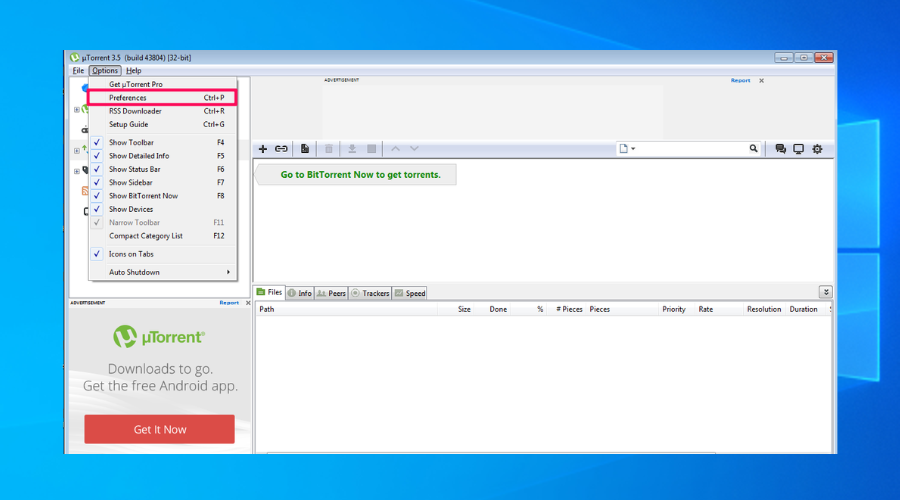Toggle Show BitTorrent Now option

(162, 196)
